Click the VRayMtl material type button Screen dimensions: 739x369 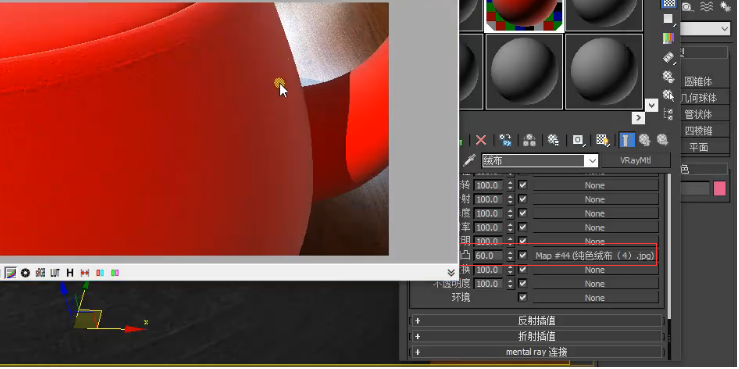[636, 161]
